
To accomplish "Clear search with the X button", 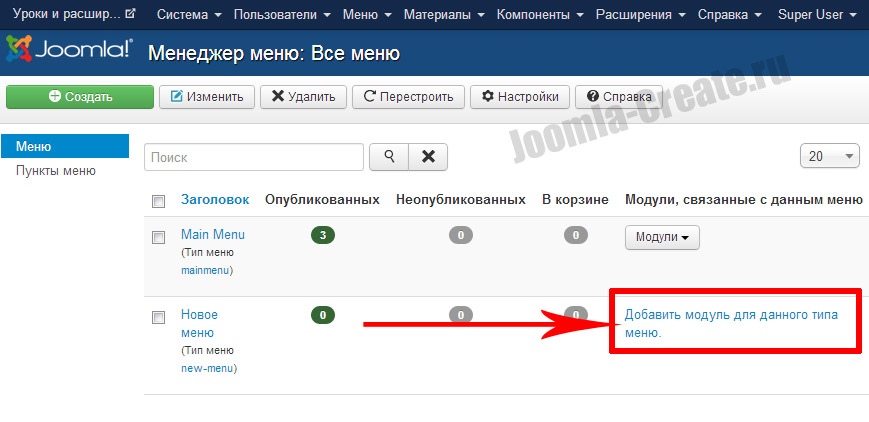I will pyautogui.click(x=428, y=157).
